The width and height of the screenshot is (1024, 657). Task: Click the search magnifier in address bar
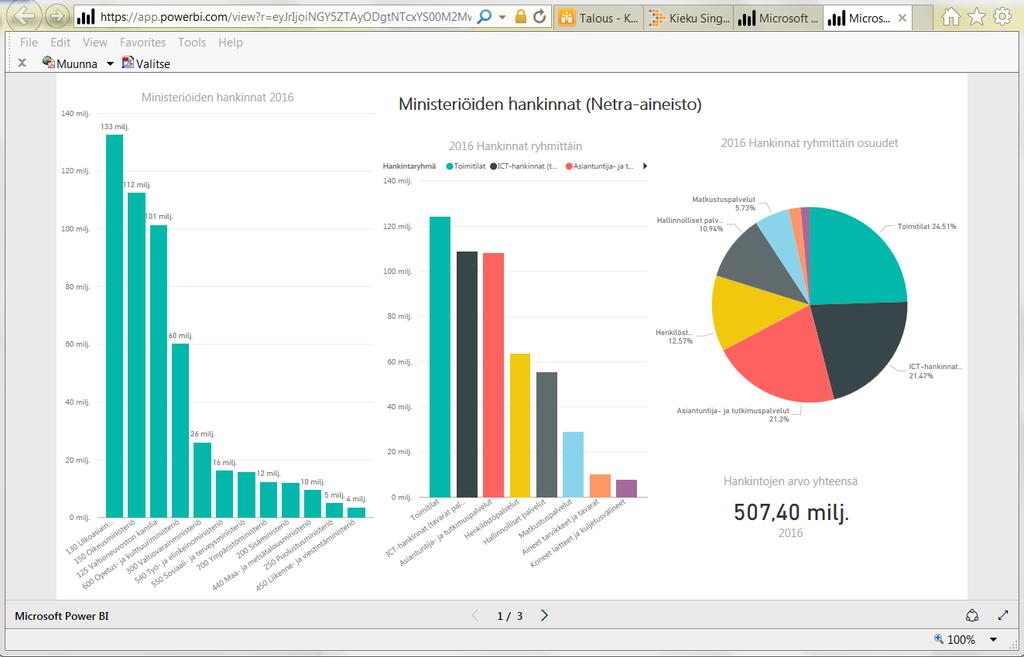484,17
